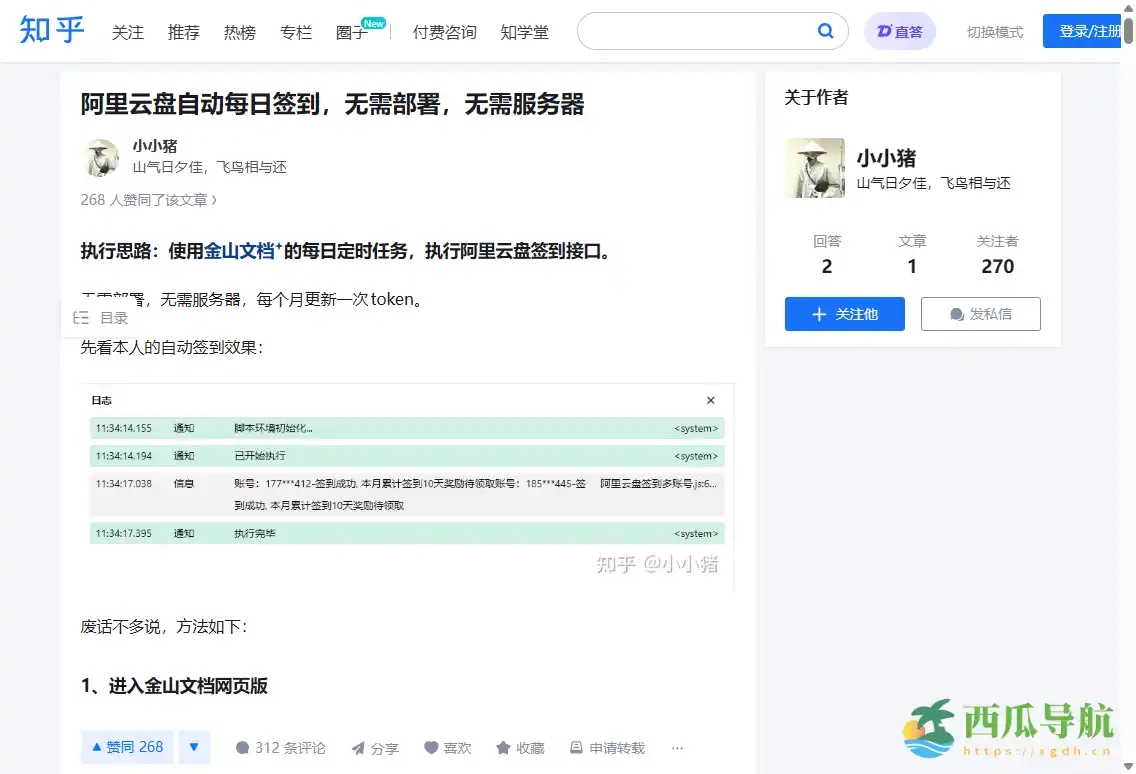Image resolution: width=1136 pixels, height=774 pixels.
Task: Open the 312 条评论 comments section
Action: (x=280, y=747)
